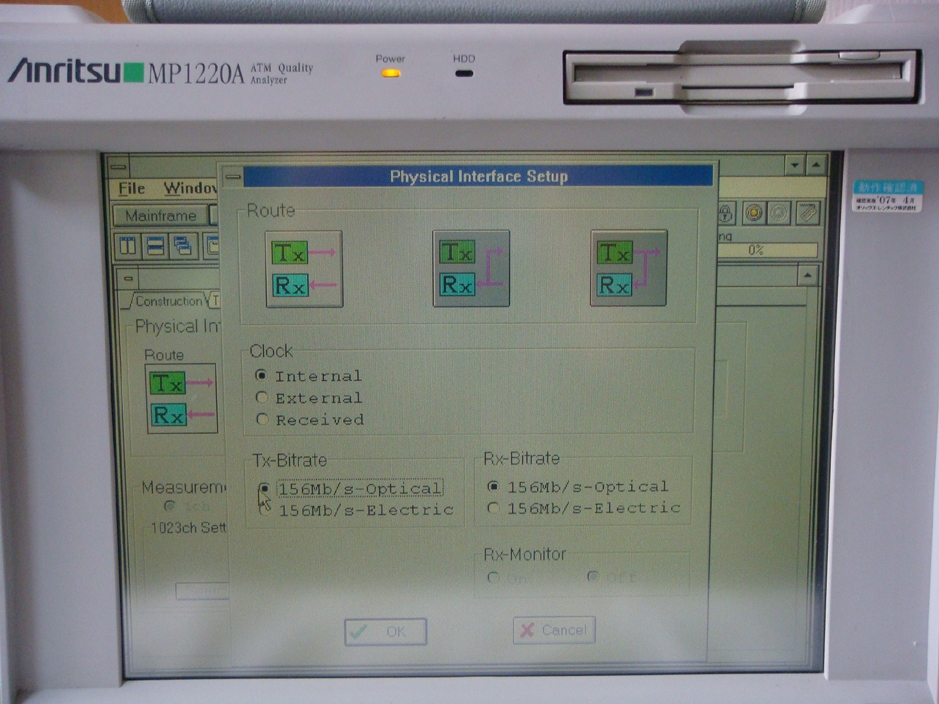Click the tile-vertical window layout icon
The height and width of the screenshot is (704, 939).
(129, 245)
